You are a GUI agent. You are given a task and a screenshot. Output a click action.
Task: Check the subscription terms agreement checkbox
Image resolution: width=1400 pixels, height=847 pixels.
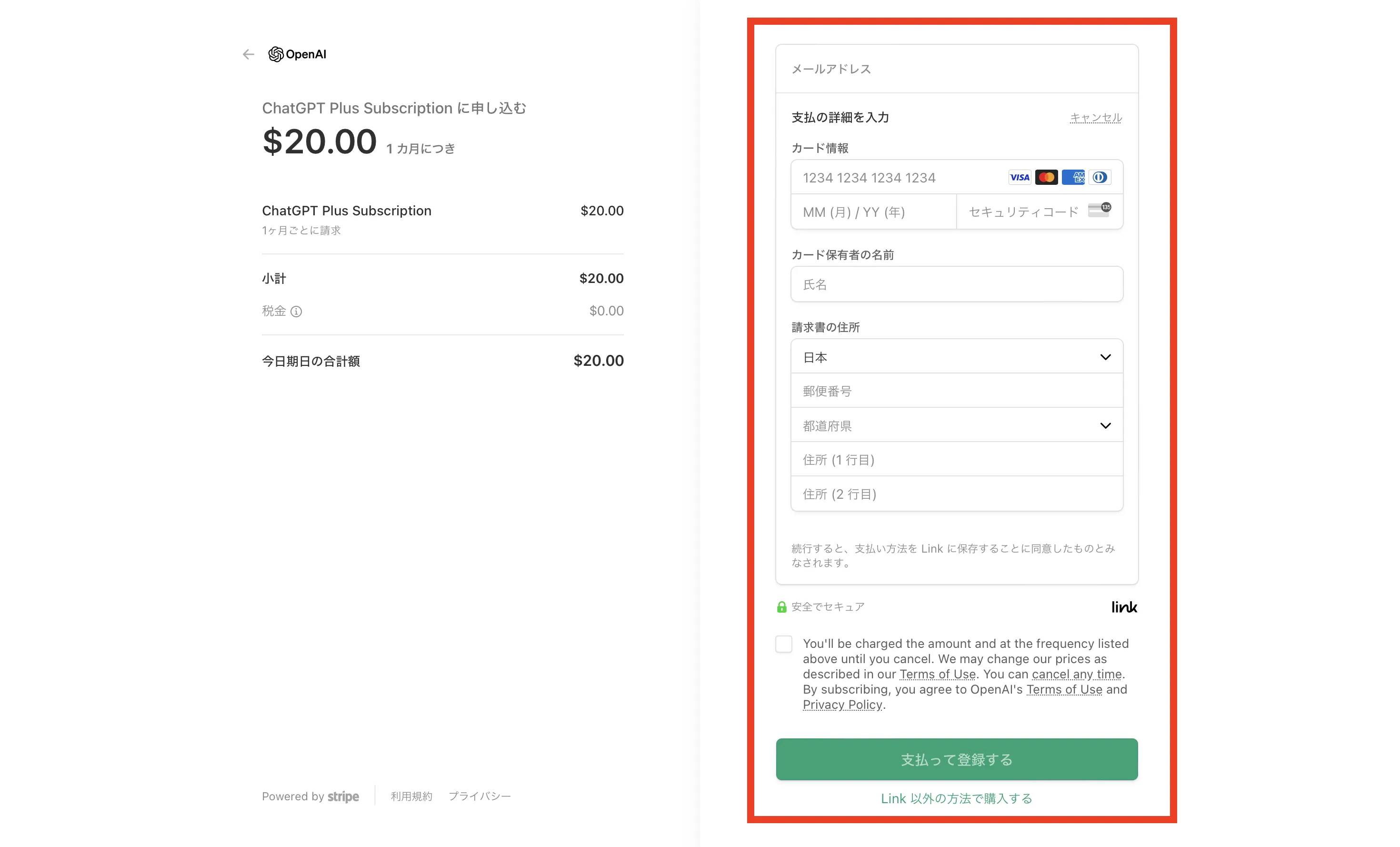coord(784,644)
